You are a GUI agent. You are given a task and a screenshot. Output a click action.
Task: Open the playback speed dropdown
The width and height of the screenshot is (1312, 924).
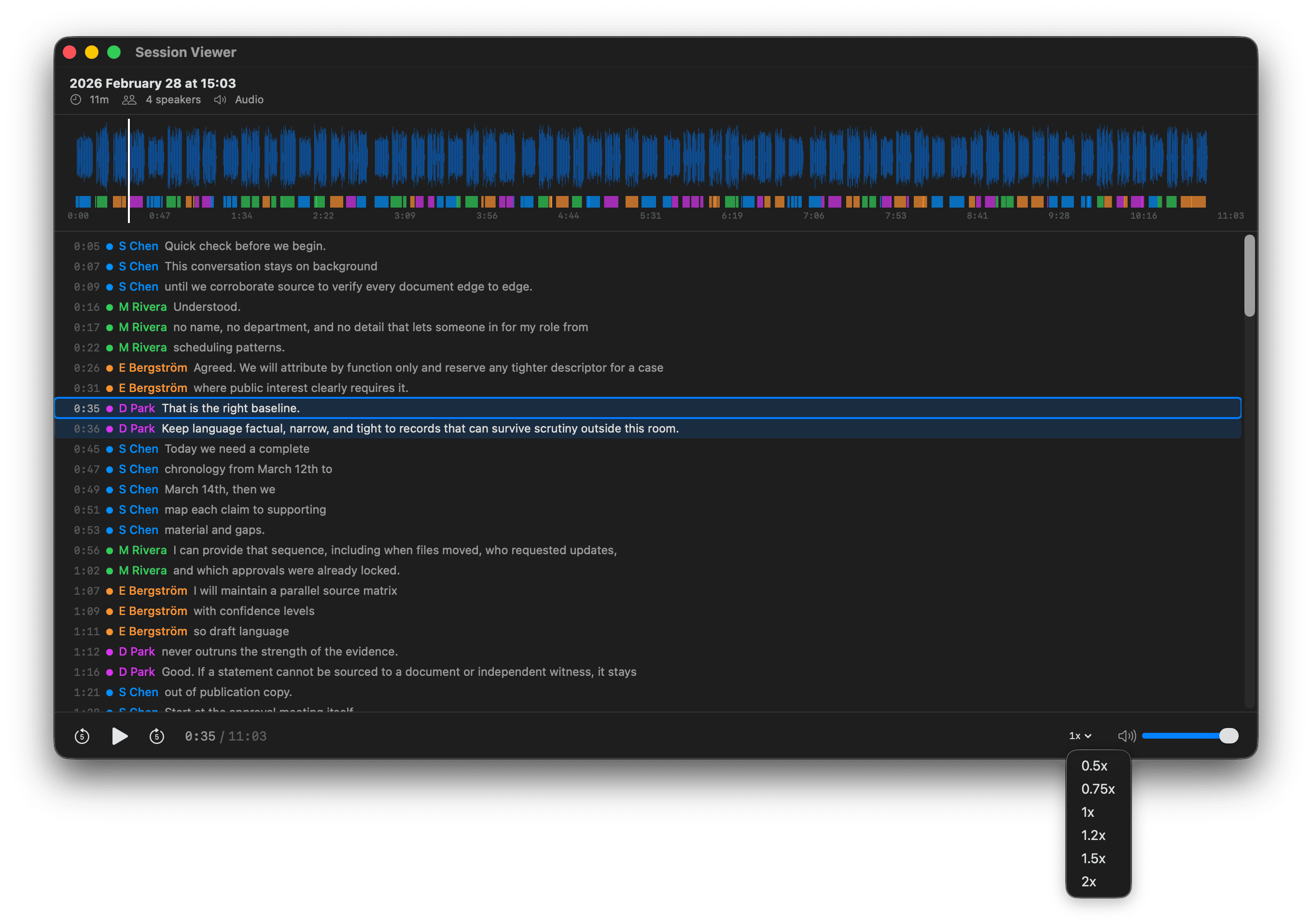click(x=1079, y=736)
